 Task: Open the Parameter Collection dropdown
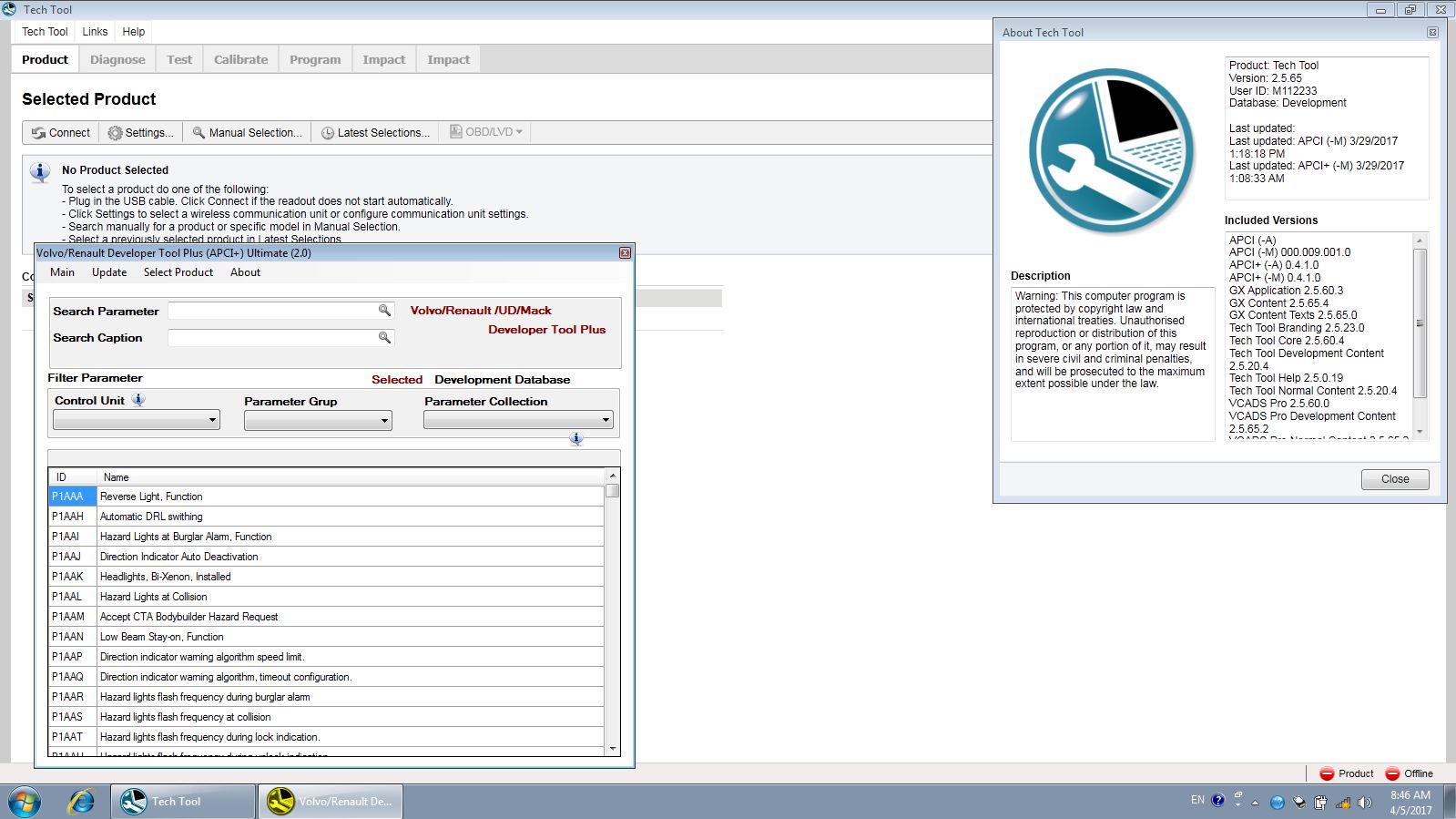coord(518,420)
